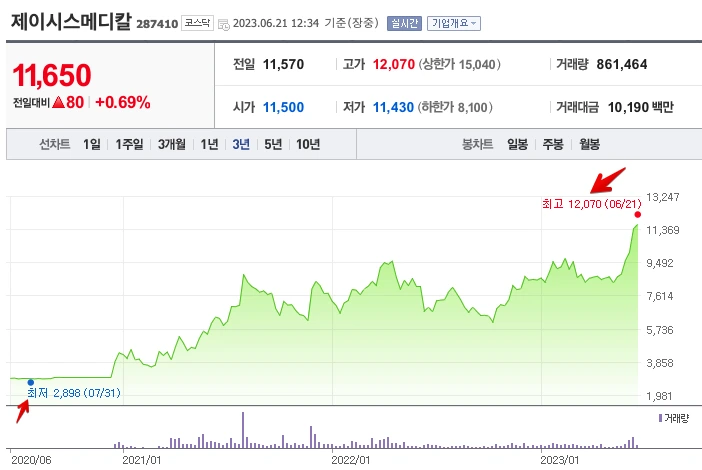Show the 10년 chart range

point(308,144)
